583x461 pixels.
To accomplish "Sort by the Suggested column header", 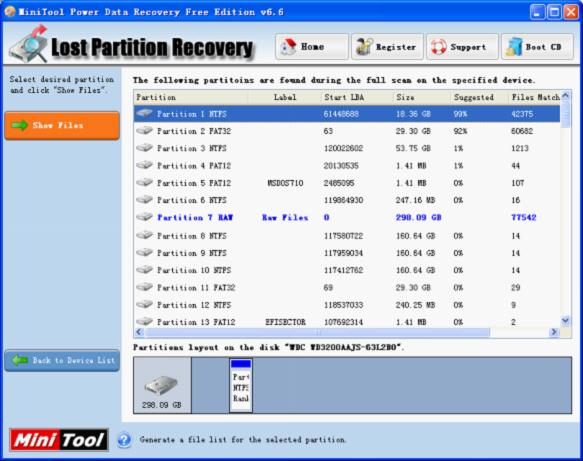I will pos(479,97).
